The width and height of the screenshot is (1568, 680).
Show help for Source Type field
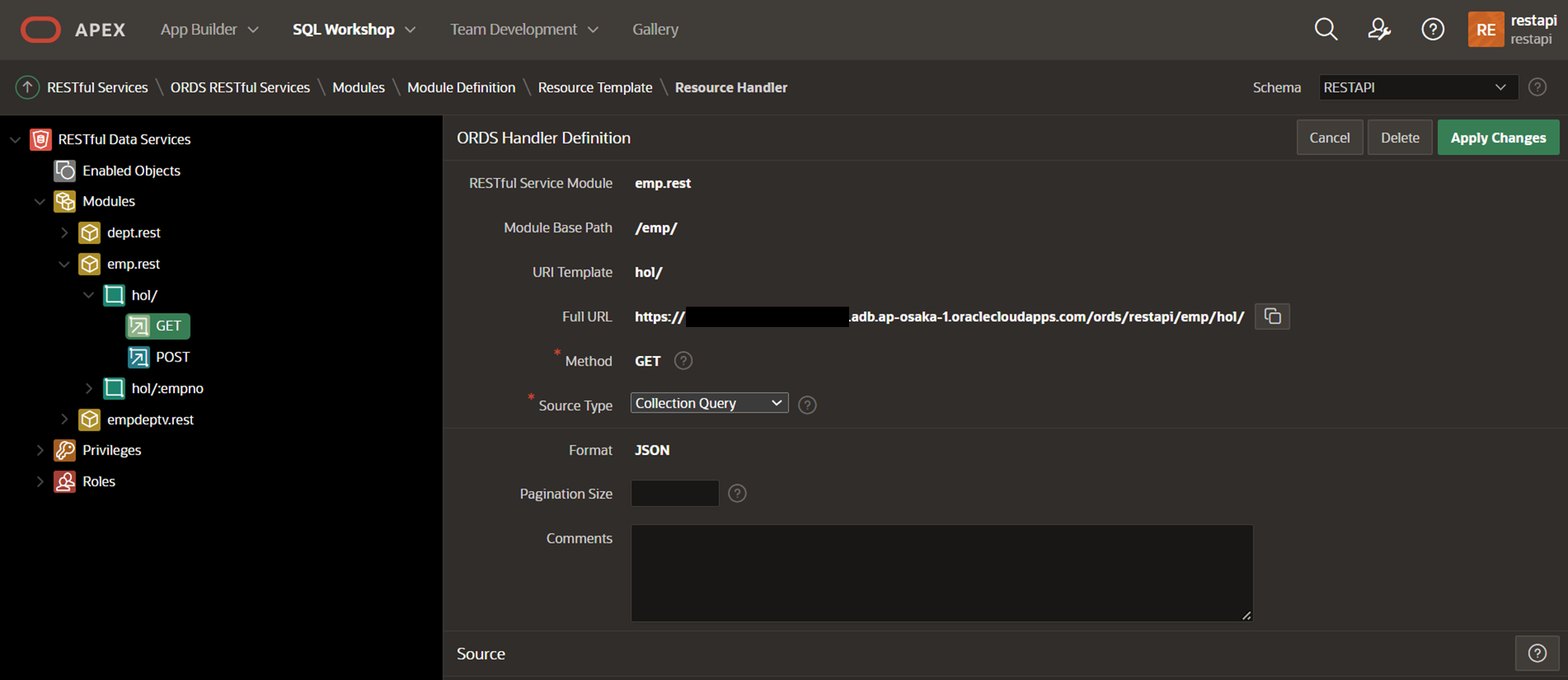(807, 405)
